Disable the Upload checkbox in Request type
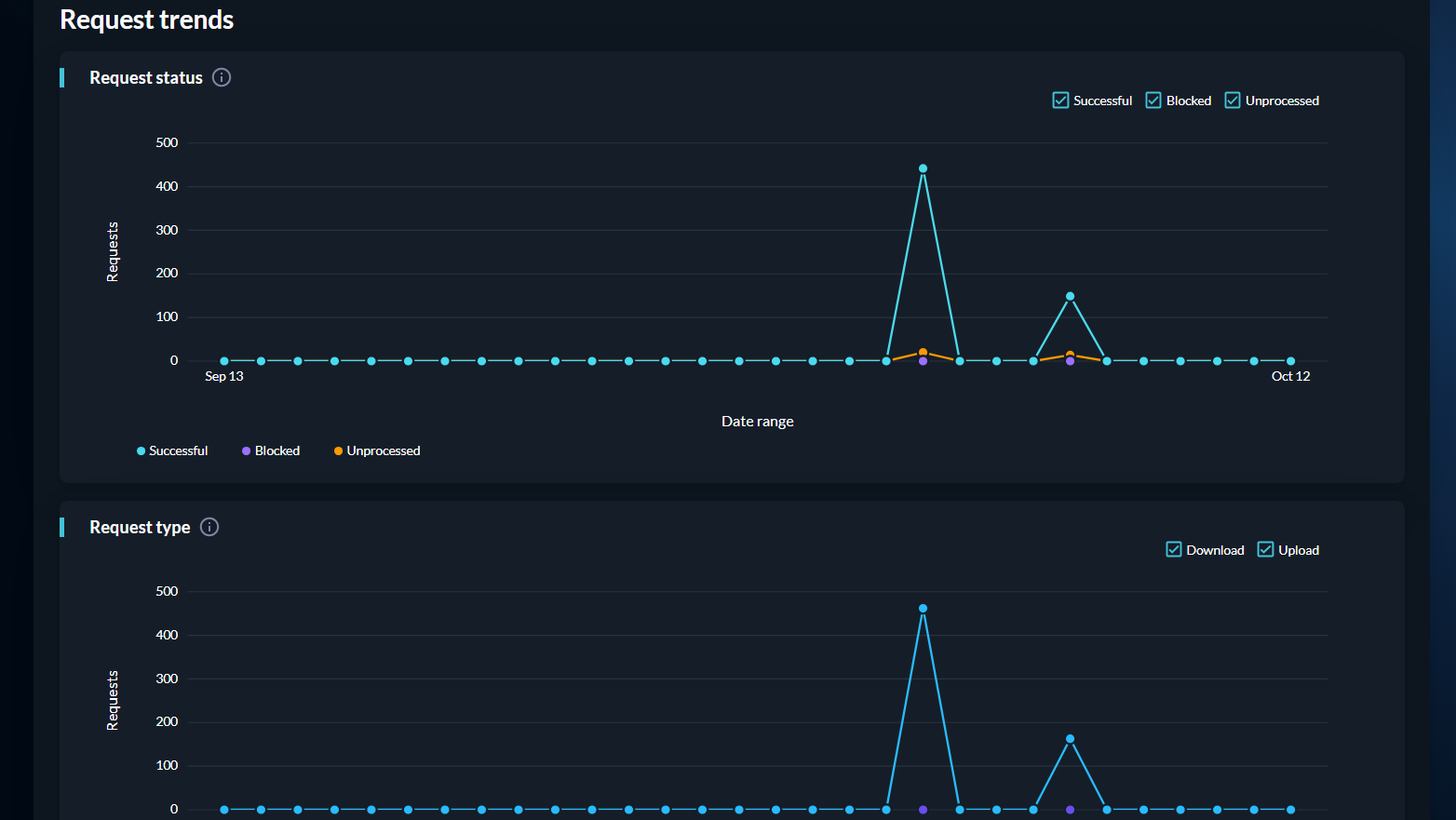 point(1264,549)
